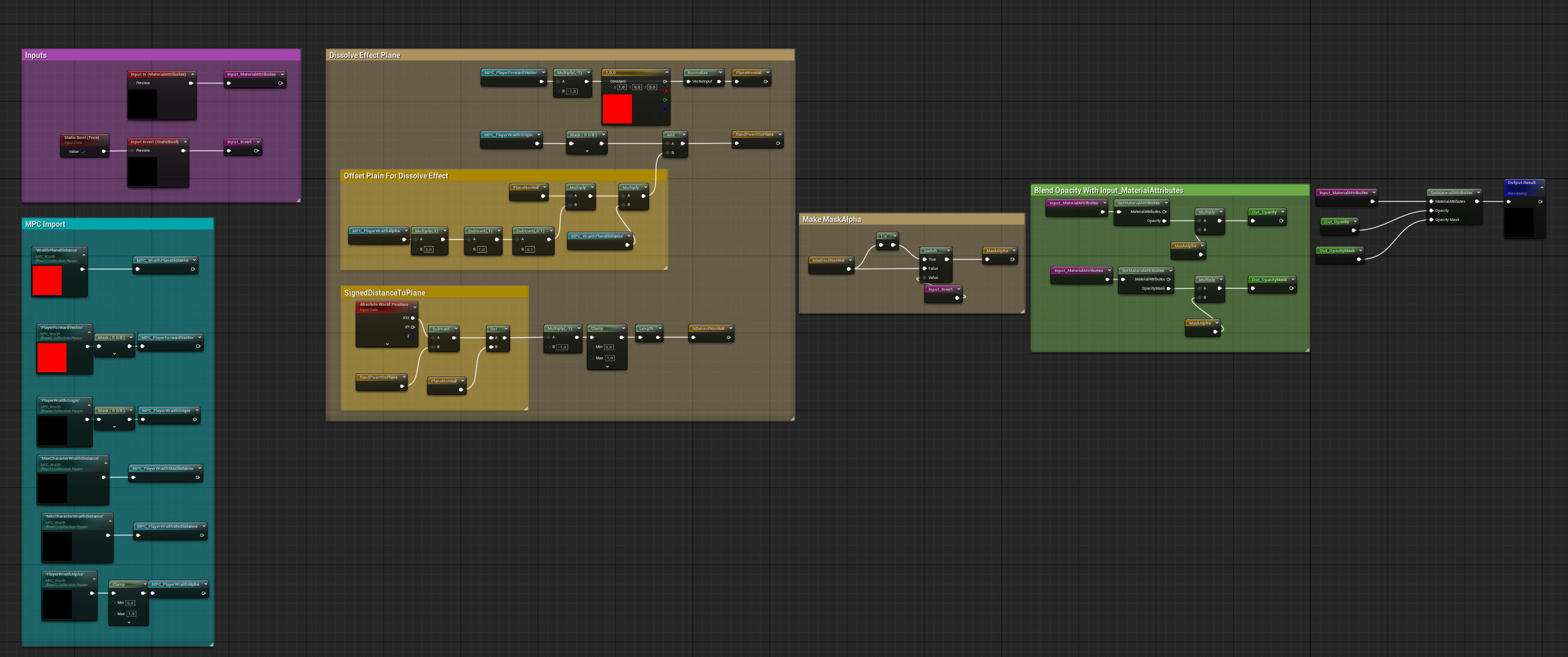Expand the SetMaterialAttributes node chevron
1568x657 pixels.
1478,193
